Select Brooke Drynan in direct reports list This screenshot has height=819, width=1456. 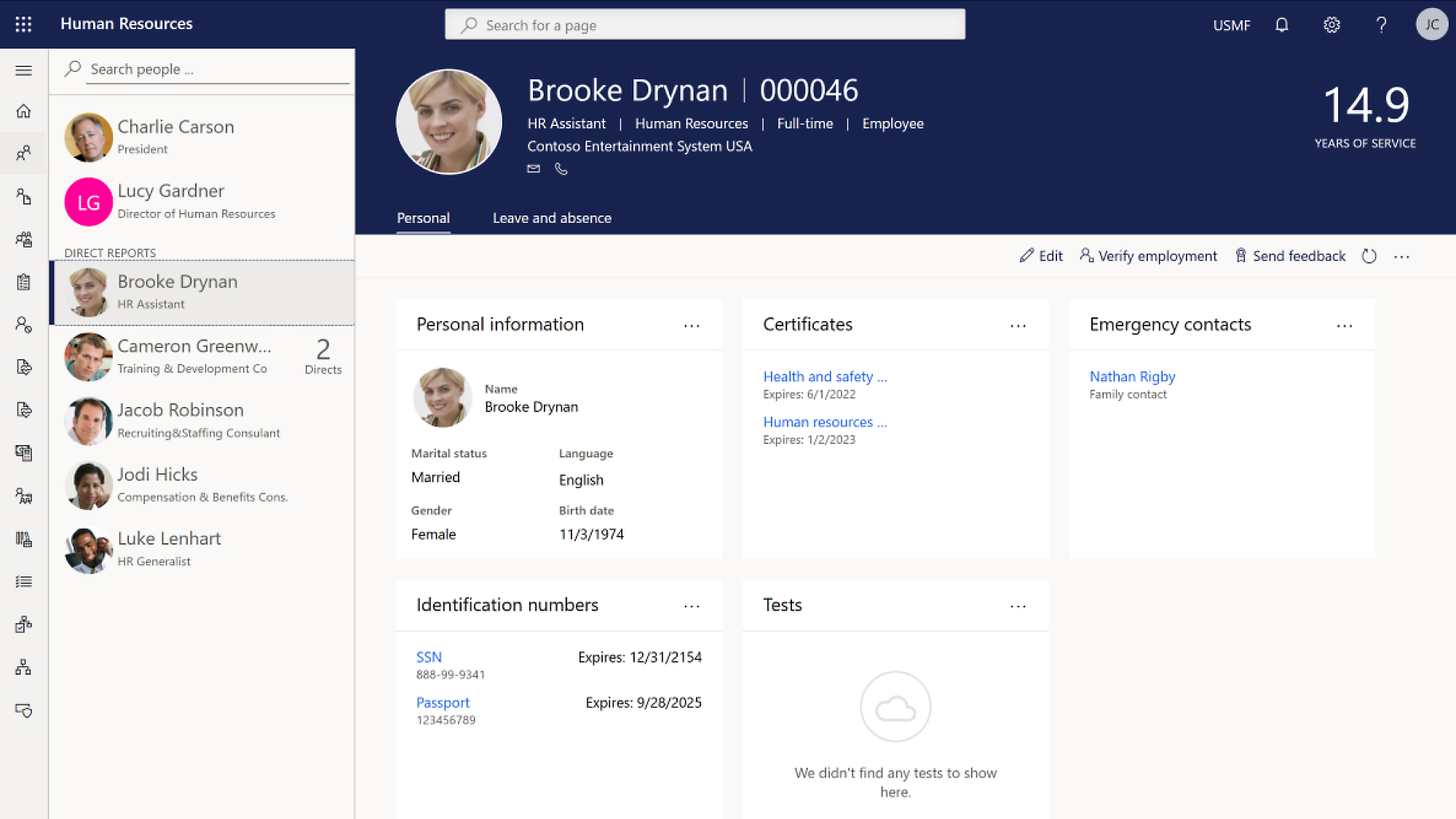203,290
